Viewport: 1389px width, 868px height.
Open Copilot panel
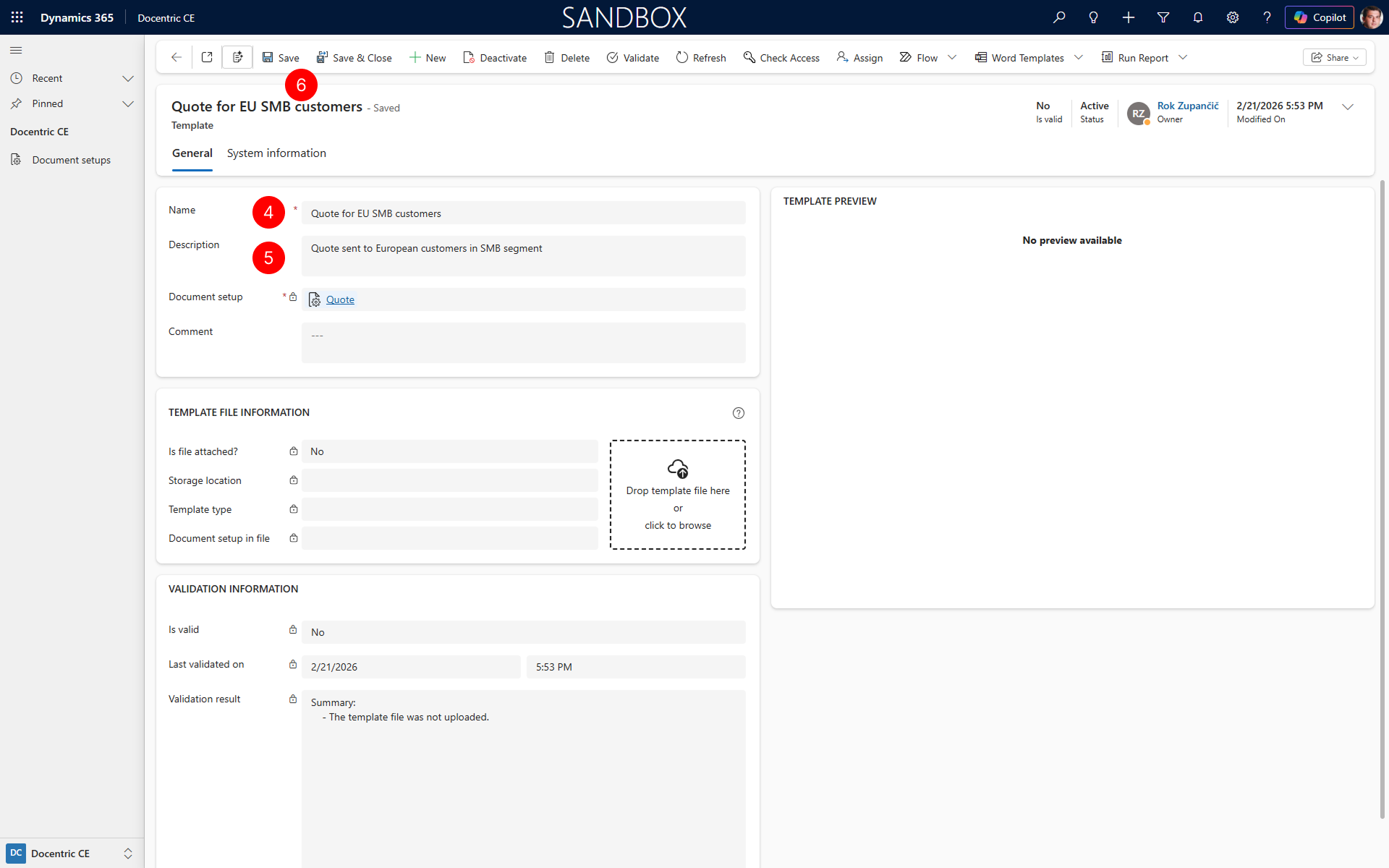1320,17
